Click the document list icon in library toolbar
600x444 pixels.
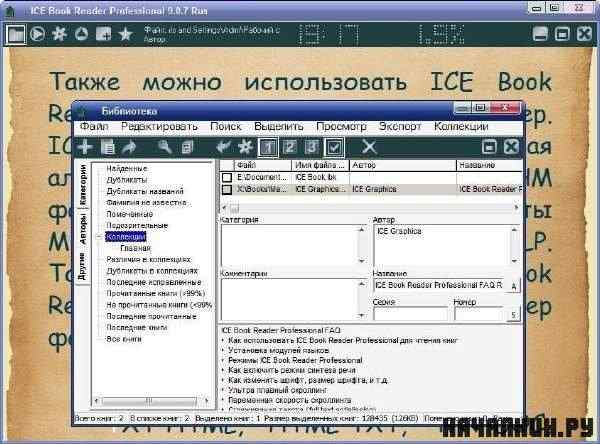(108, 147)
